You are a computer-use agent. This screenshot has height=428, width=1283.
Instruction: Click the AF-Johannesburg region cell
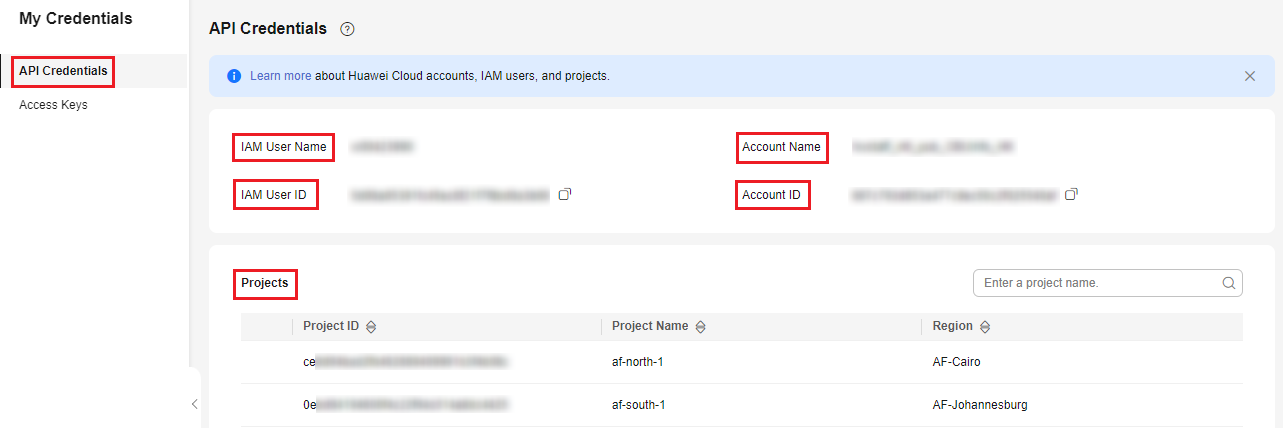[979, 405]
